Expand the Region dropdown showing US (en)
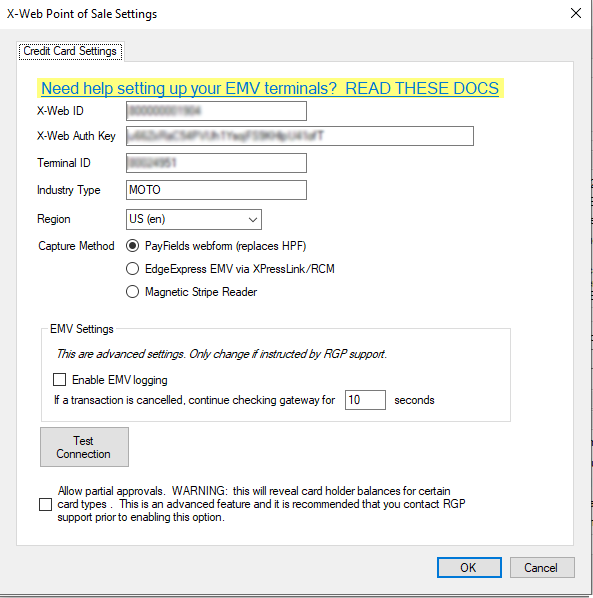 pyautogui.click(x=194, y=219)
